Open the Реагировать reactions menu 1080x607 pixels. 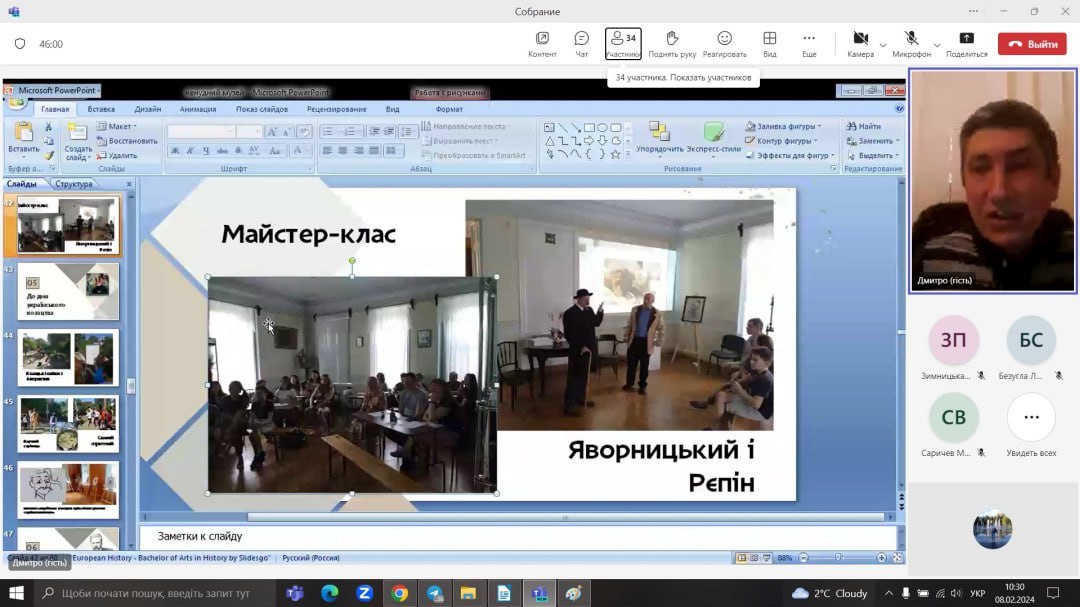click(x=724, y=44)
